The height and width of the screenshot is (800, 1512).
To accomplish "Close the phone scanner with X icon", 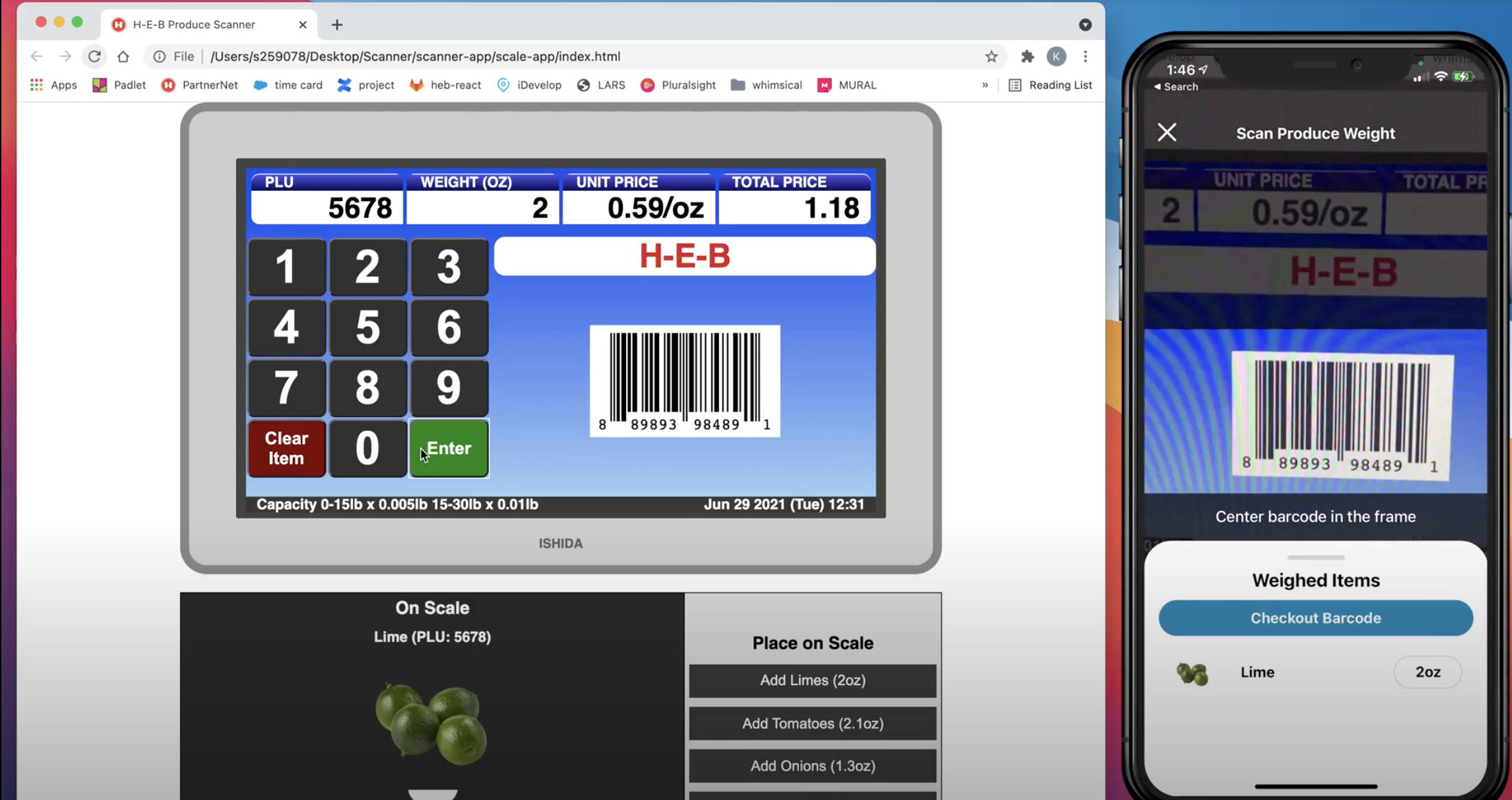I will (x=1167, y=132).
